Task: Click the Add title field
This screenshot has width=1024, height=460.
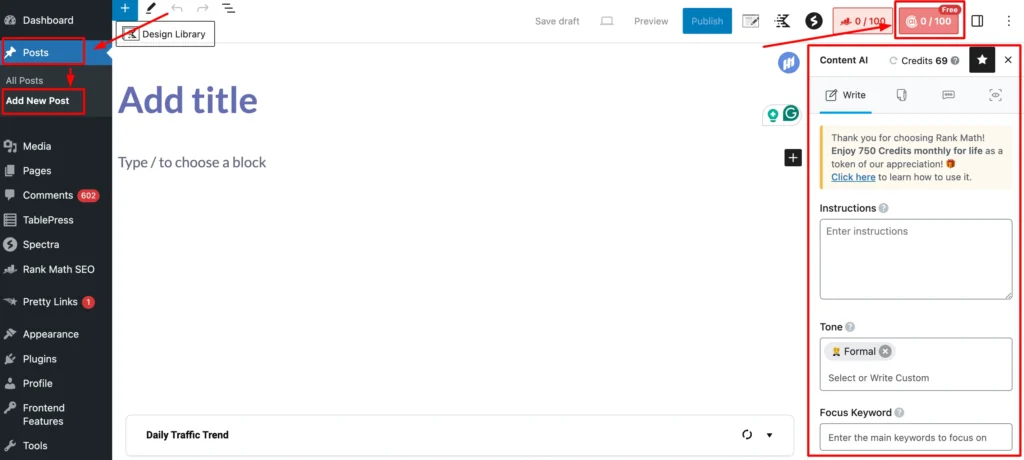Action: coord(187,100)
